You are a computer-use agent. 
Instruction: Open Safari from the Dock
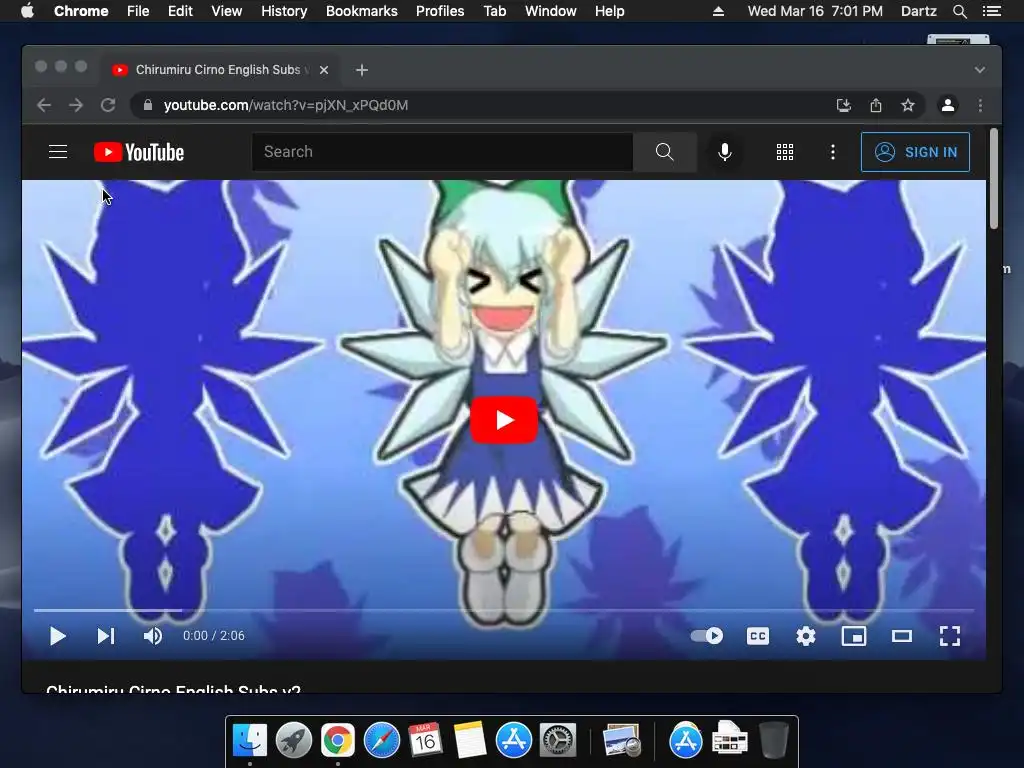pos(381,741)
